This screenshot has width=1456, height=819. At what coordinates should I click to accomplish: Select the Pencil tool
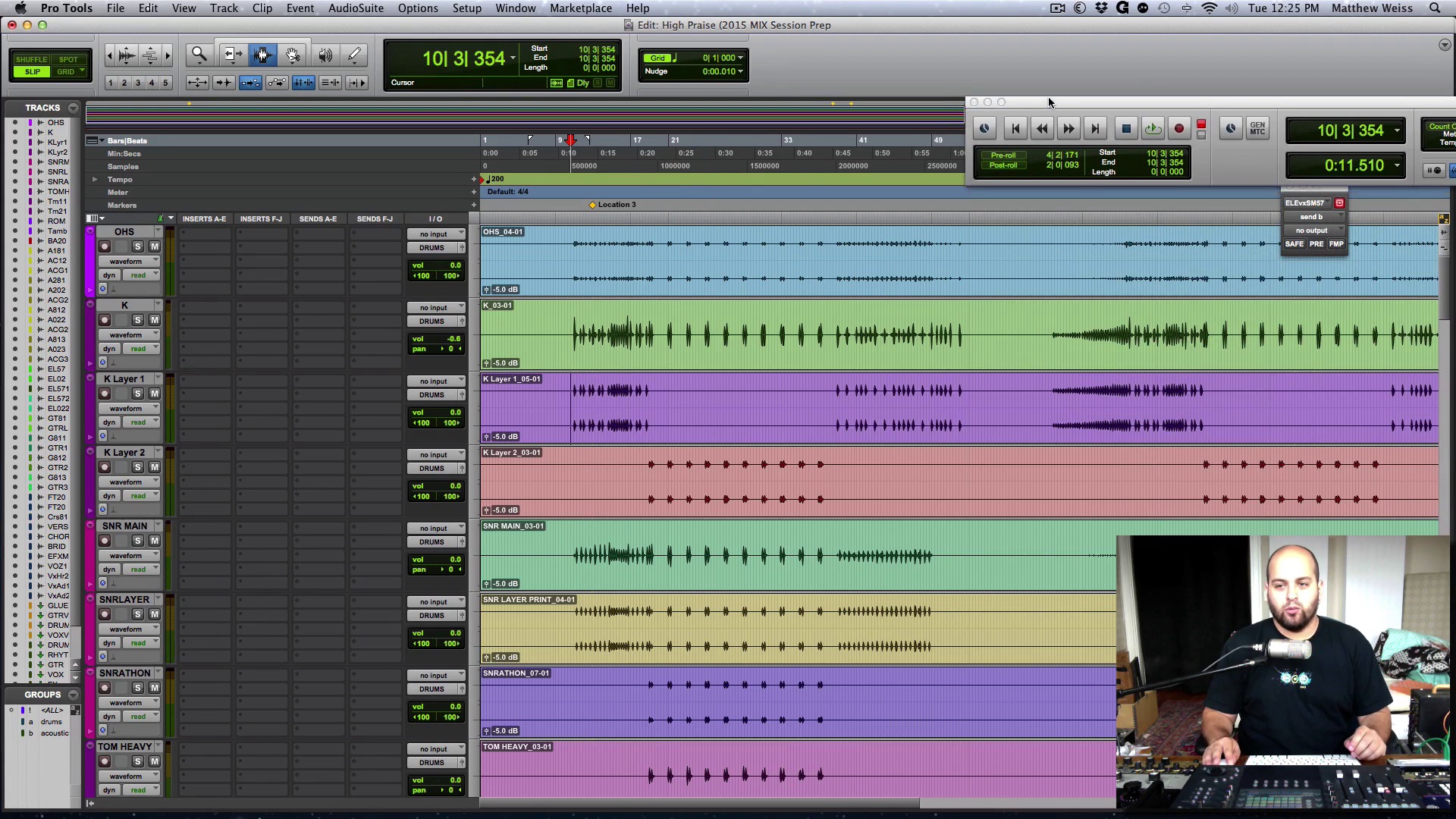tap(354, 55)
